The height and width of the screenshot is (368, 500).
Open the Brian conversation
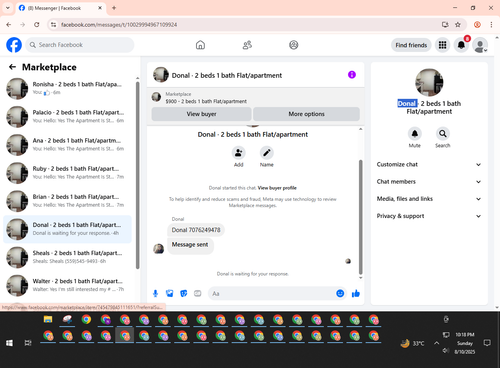[67, 201]
